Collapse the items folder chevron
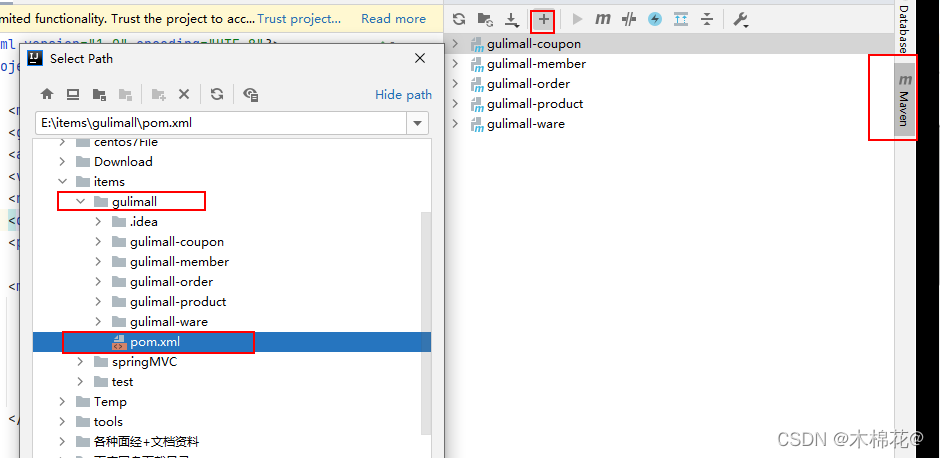 62,181
